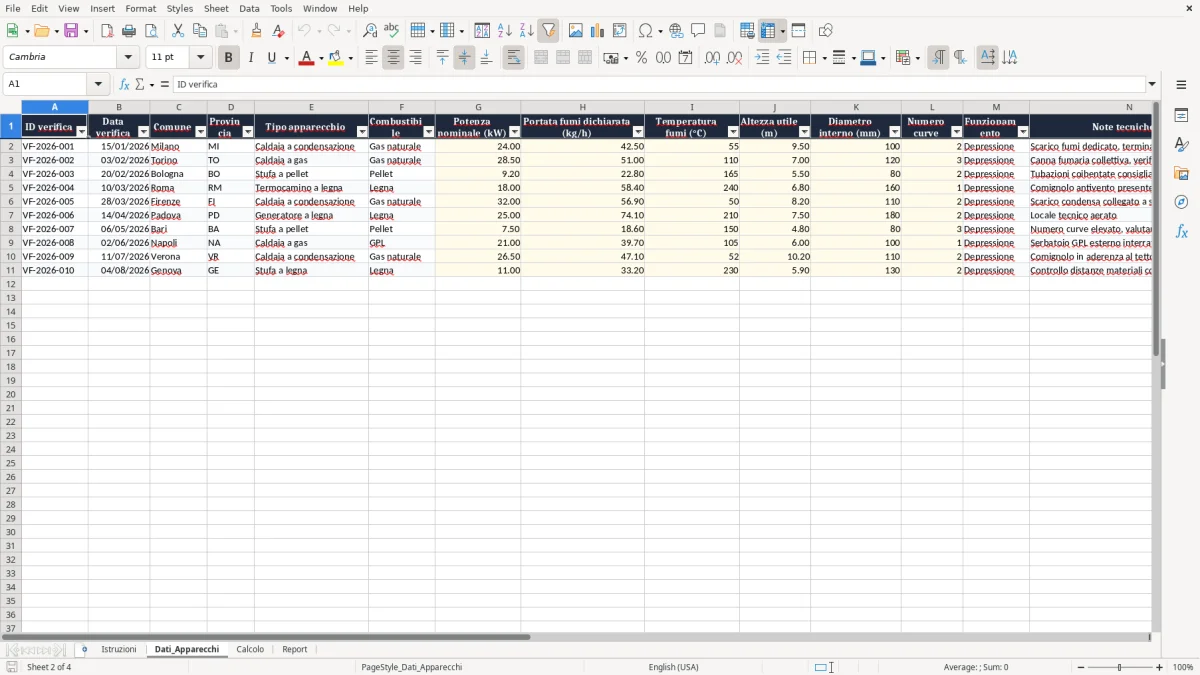The image size is (1200, 675).
Task: Run the spelling check
Action: (x=392, y=31)
